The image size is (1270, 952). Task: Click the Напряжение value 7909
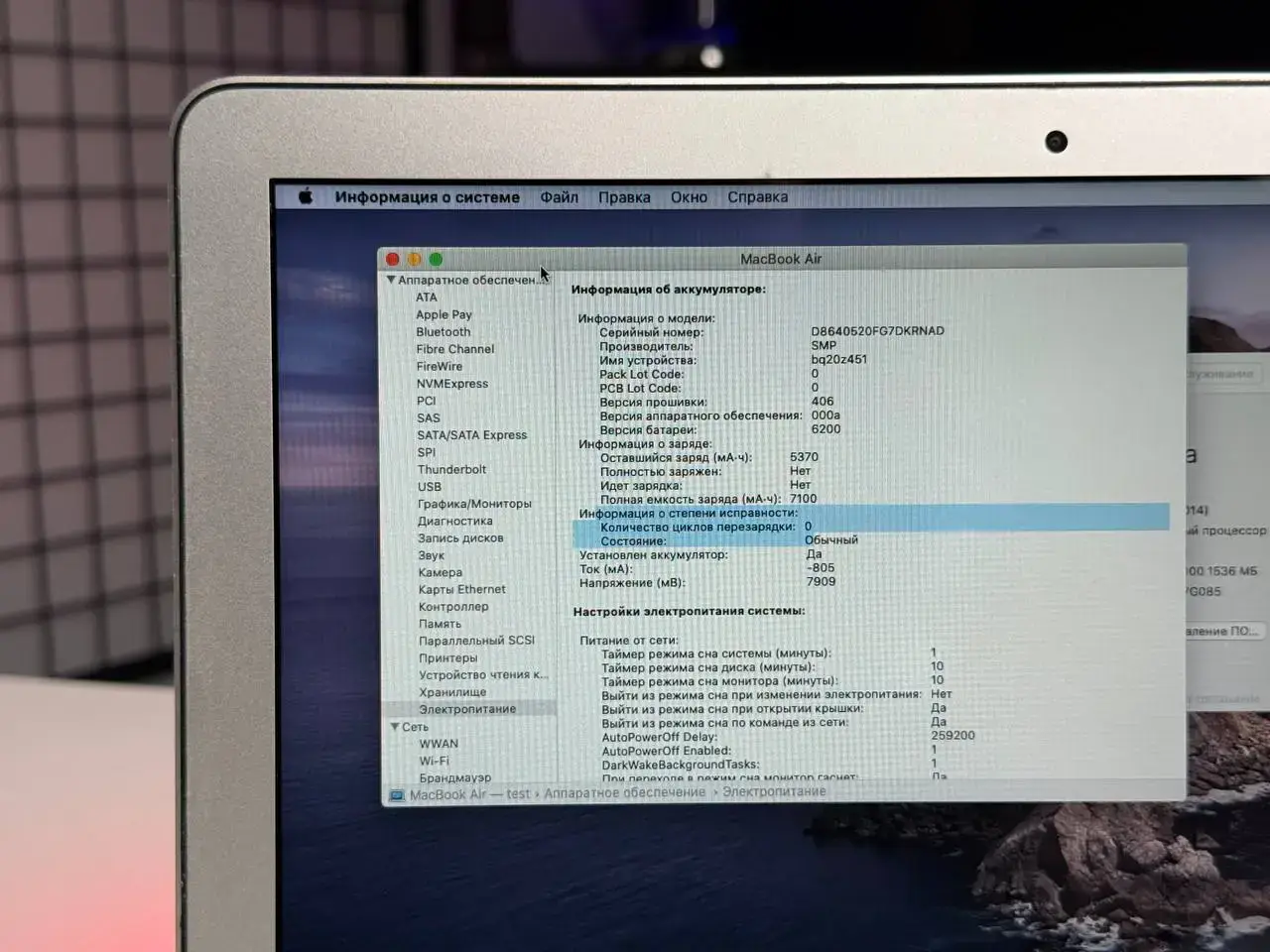coord(821,581)
